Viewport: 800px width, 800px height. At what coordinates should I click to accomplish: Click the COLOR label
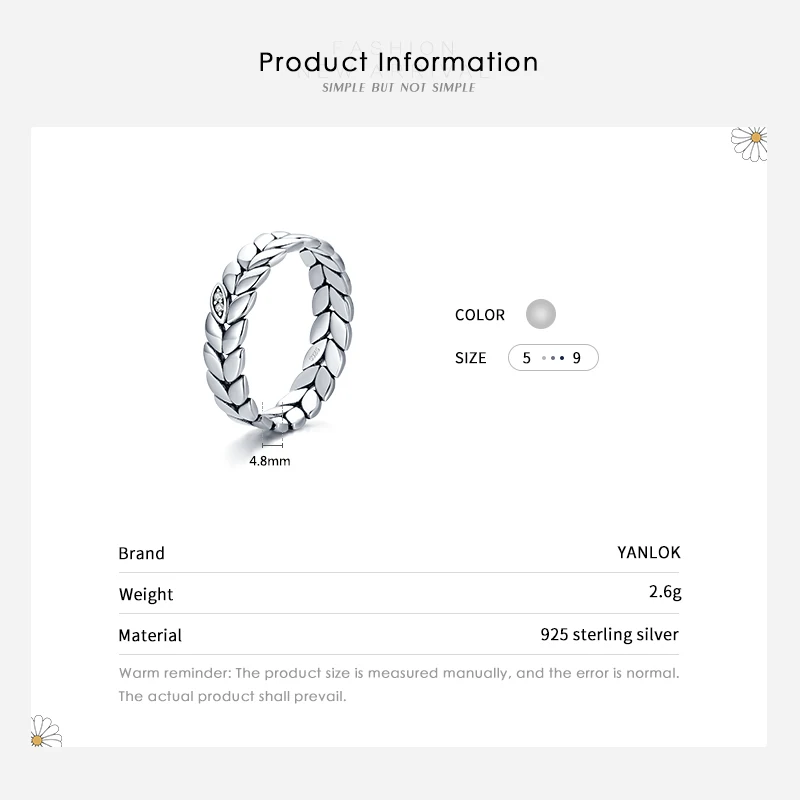480,315
